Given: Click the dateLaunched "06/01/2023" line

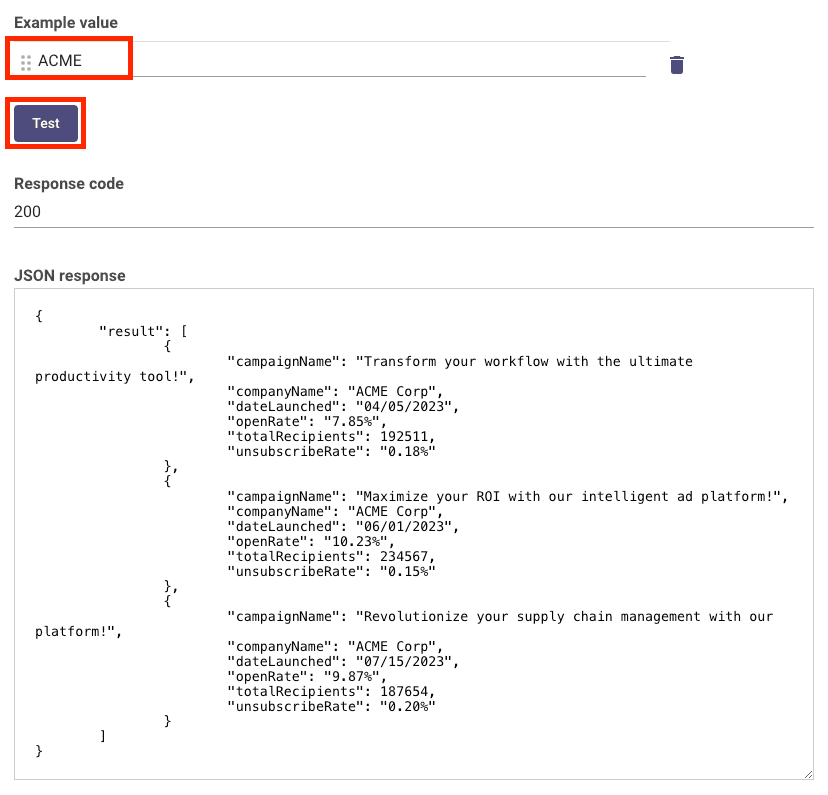Looking at the screenshot, I should pos(343,526).
